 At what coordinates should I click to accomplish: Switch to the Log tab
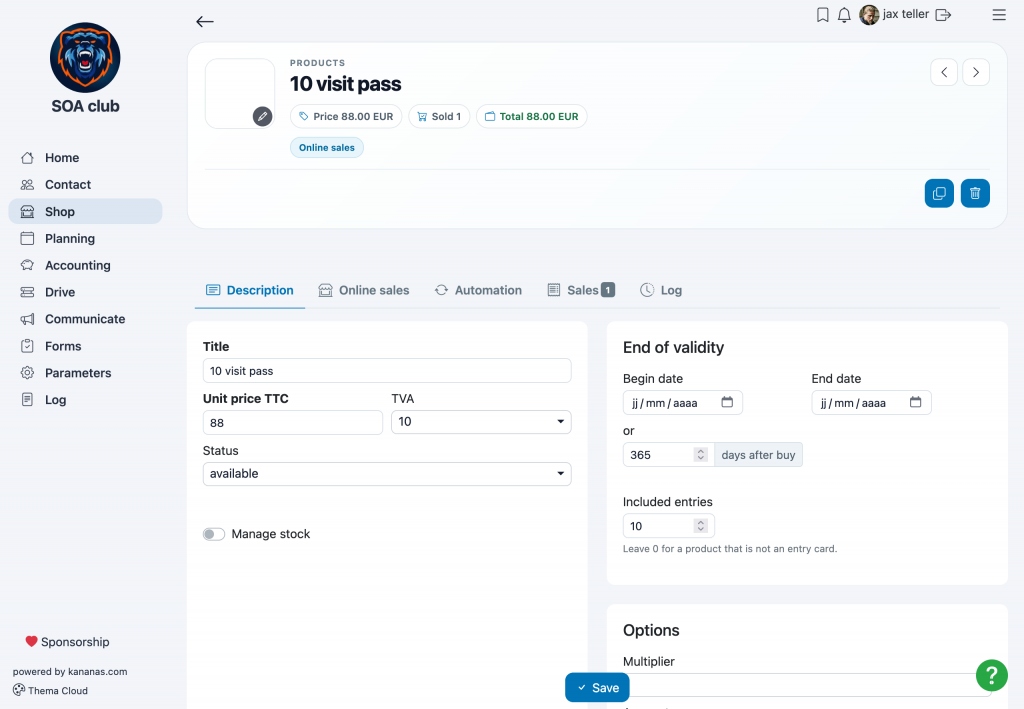click(x=661, y=291)
